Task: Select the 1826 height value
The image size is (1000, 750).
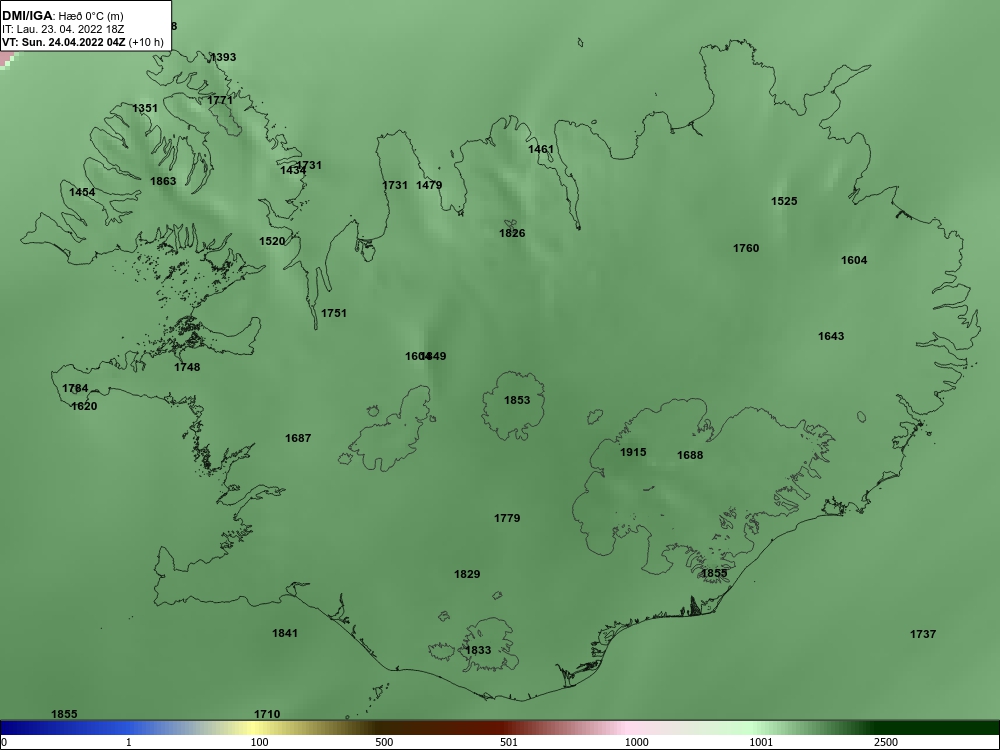Action: tap(512, 233)
